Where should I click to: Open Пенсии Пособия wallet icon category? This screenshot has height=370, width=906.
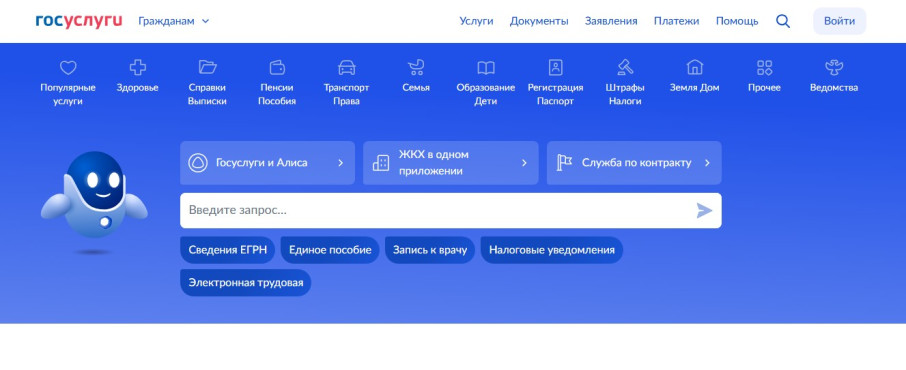point(277,83)
